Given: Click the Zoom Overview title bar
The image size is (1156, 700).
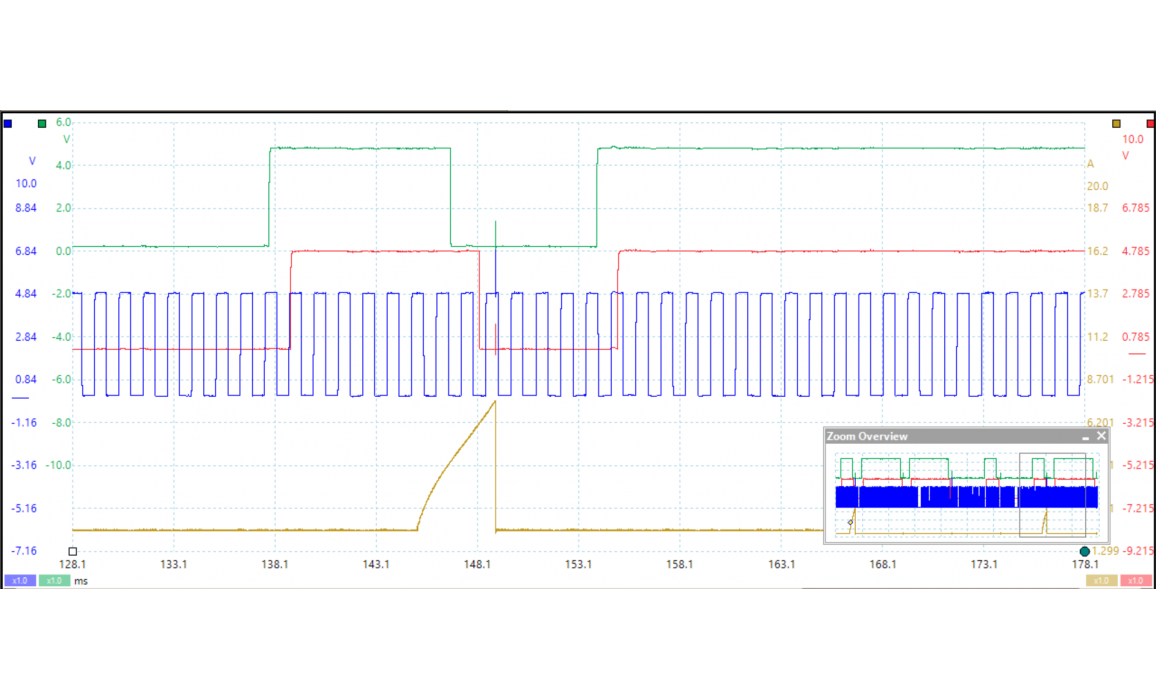Looking at the screenshot, I should 940,436.
